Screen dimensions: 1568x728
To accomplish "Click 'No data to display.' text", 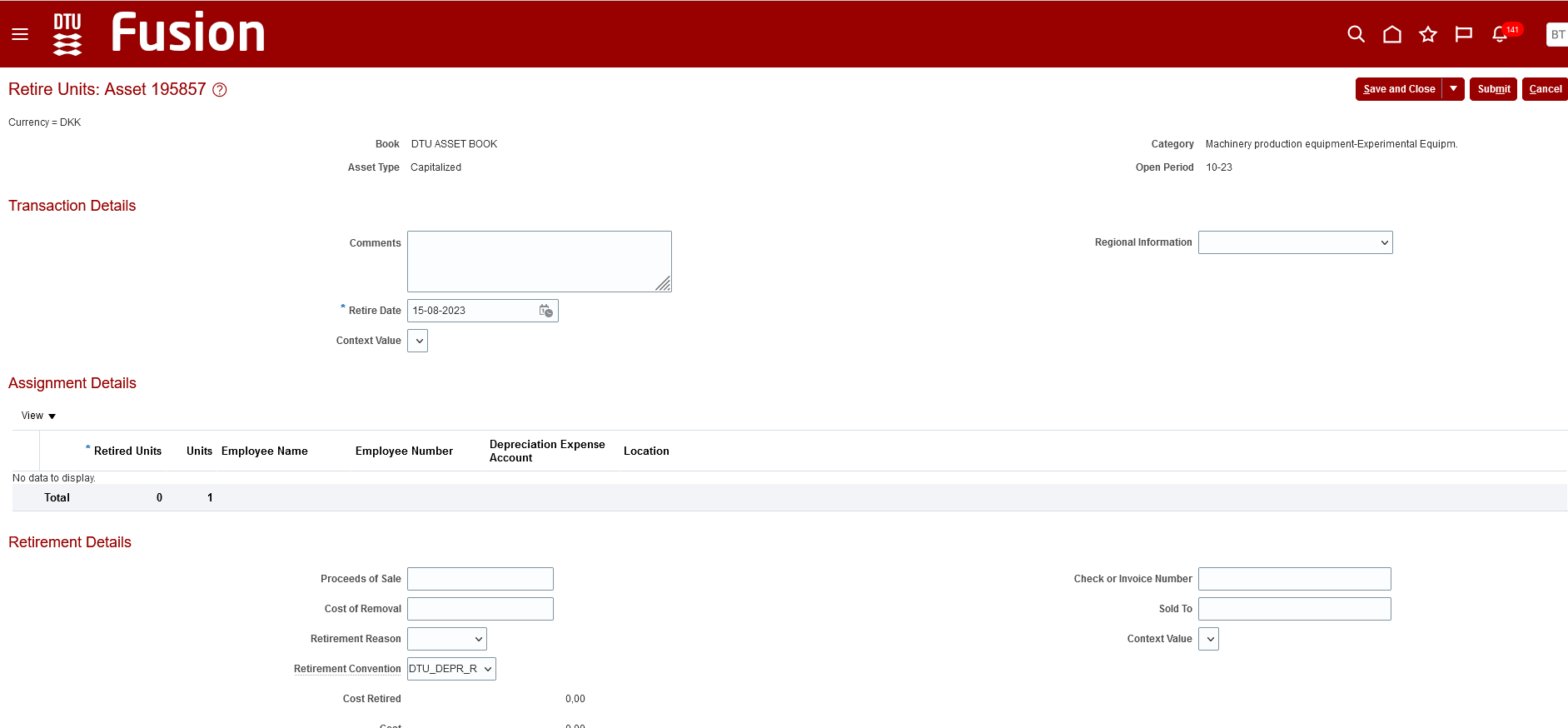I will pos(54,478).
